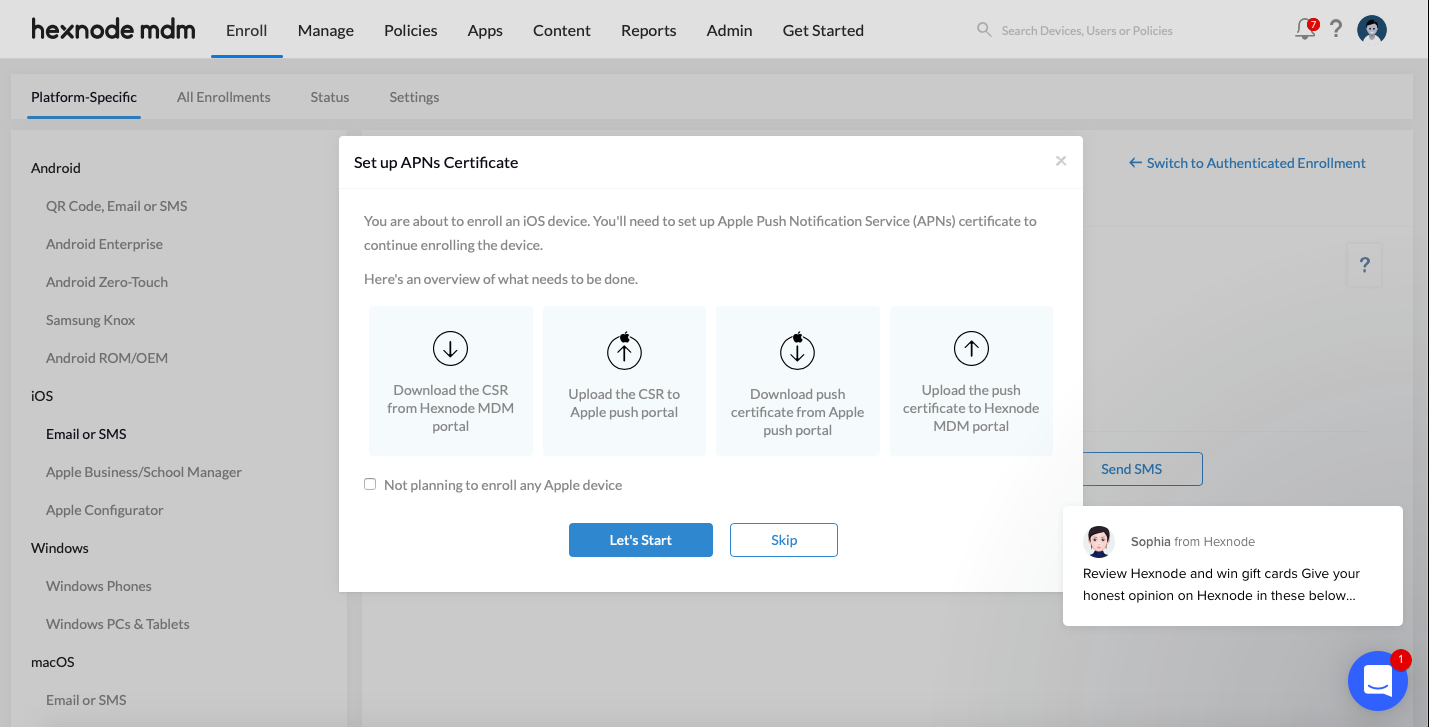The width and height of the screenshot is (1429, 727).
Task: Select the Android section heading
Action: pos(56,168)
